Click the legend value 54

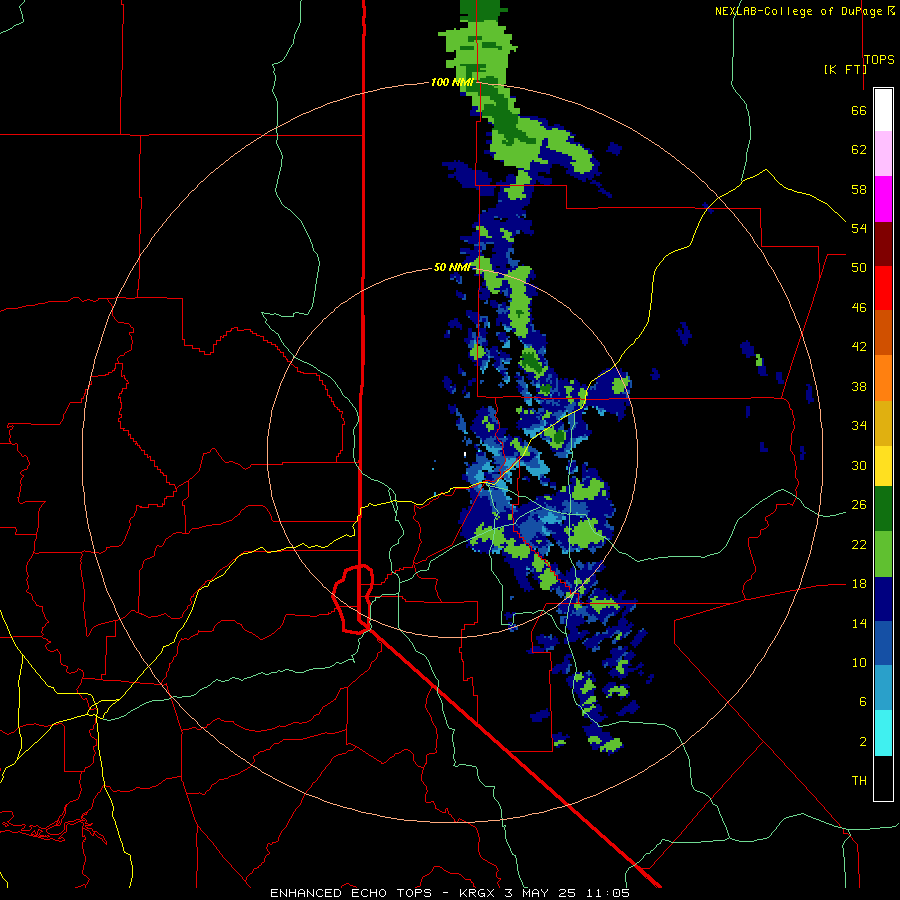pyautogui.click(x=859, y=228)
